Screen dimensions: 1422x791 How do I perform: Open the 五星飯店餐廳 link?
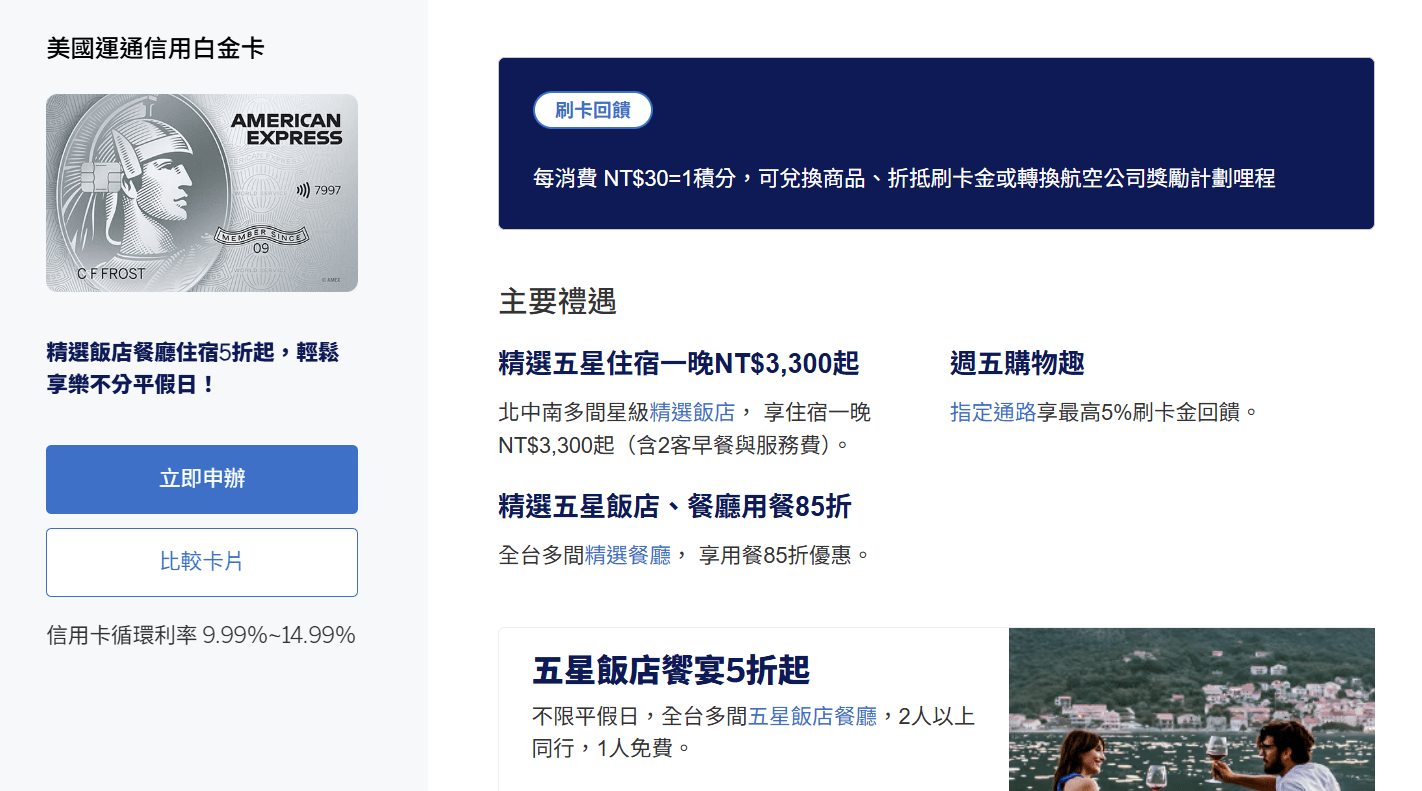[x=813, y=716]
